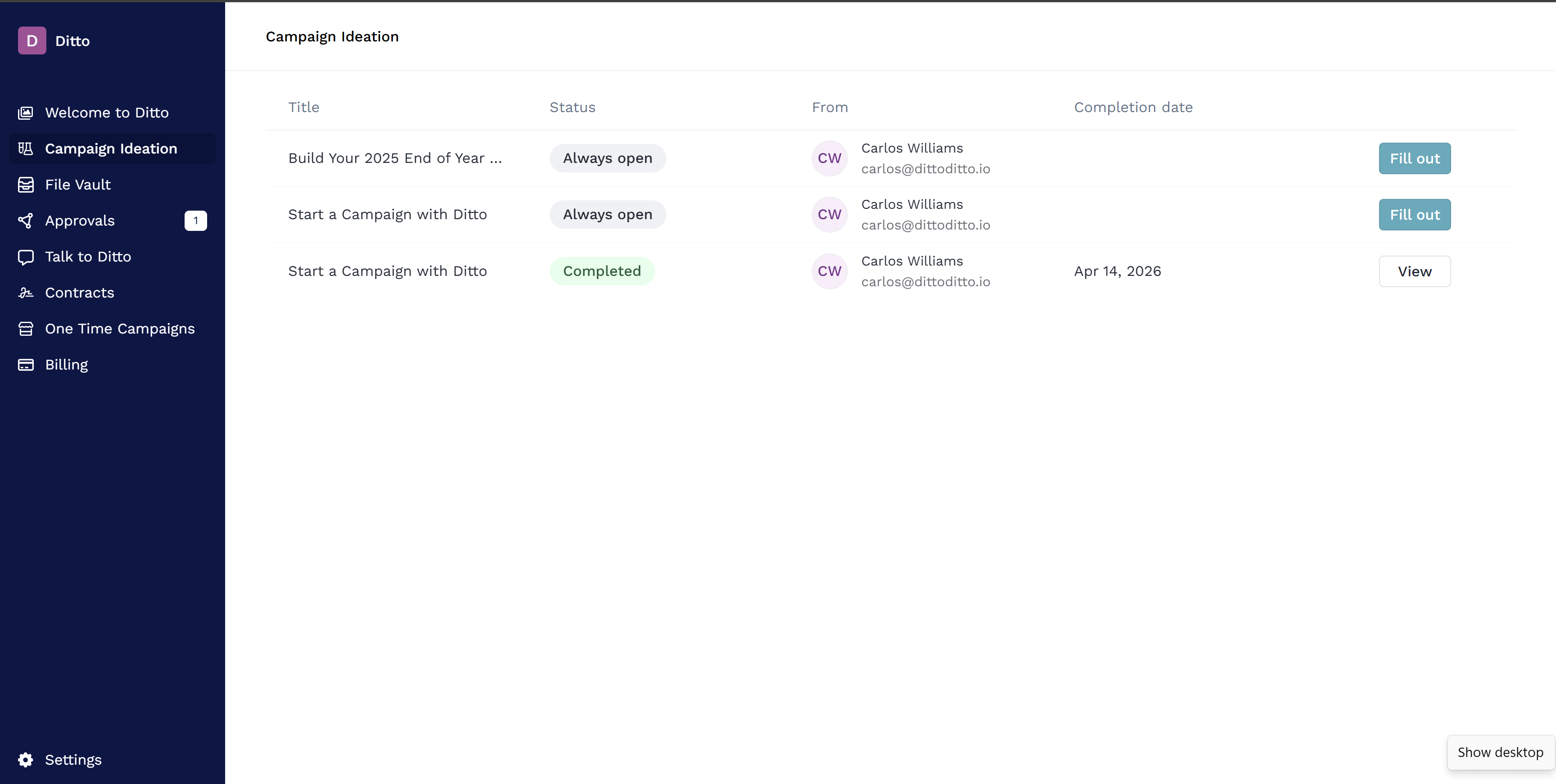Open File Vault via its archive icon
The image size is (1556, 784).
[26, 184]
